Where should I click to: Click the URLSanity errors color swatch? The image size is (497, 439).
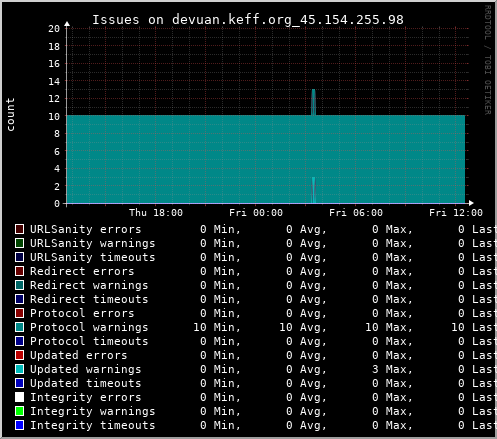coord(19,229)
